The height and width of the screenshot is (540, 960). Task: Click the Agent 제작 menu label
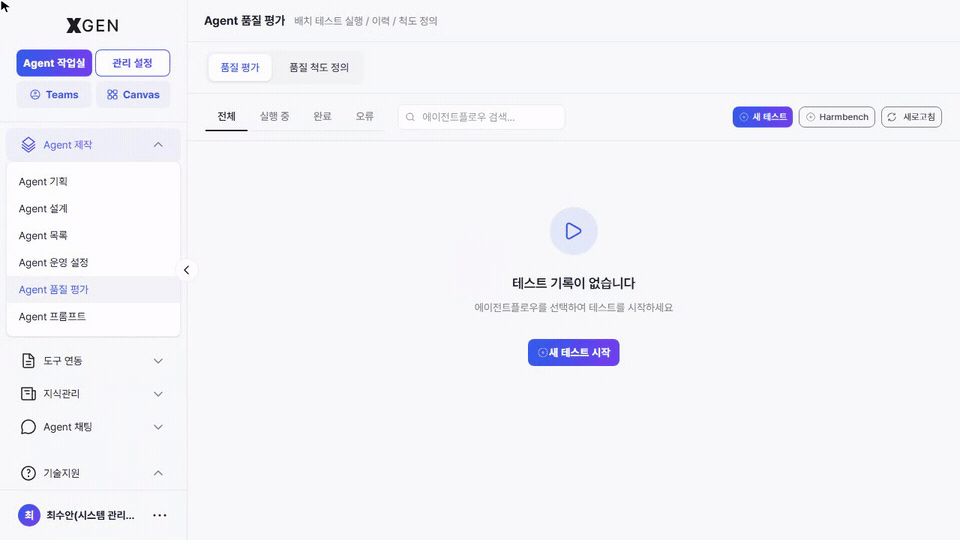coord(67,145)
